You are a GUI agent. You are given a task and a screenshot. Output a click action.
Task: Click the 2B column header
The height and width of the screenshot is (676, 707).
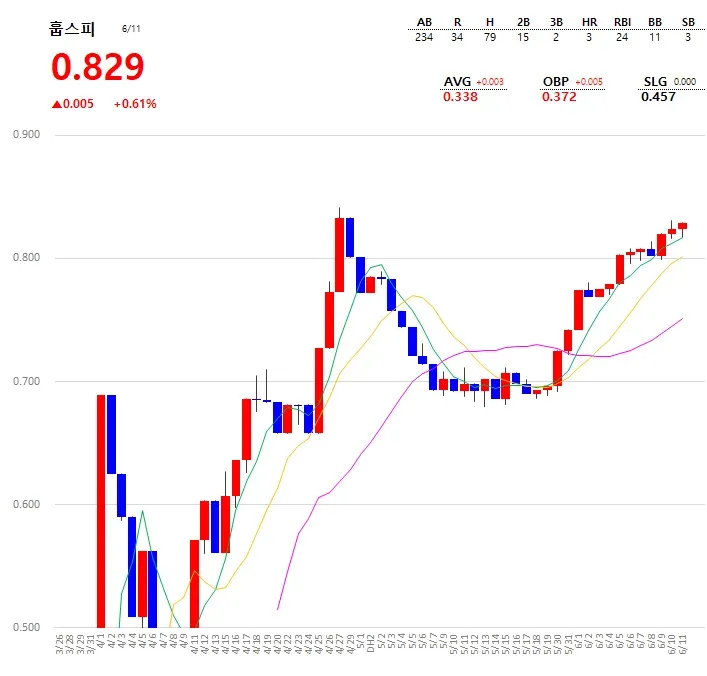tap(523, 22)
